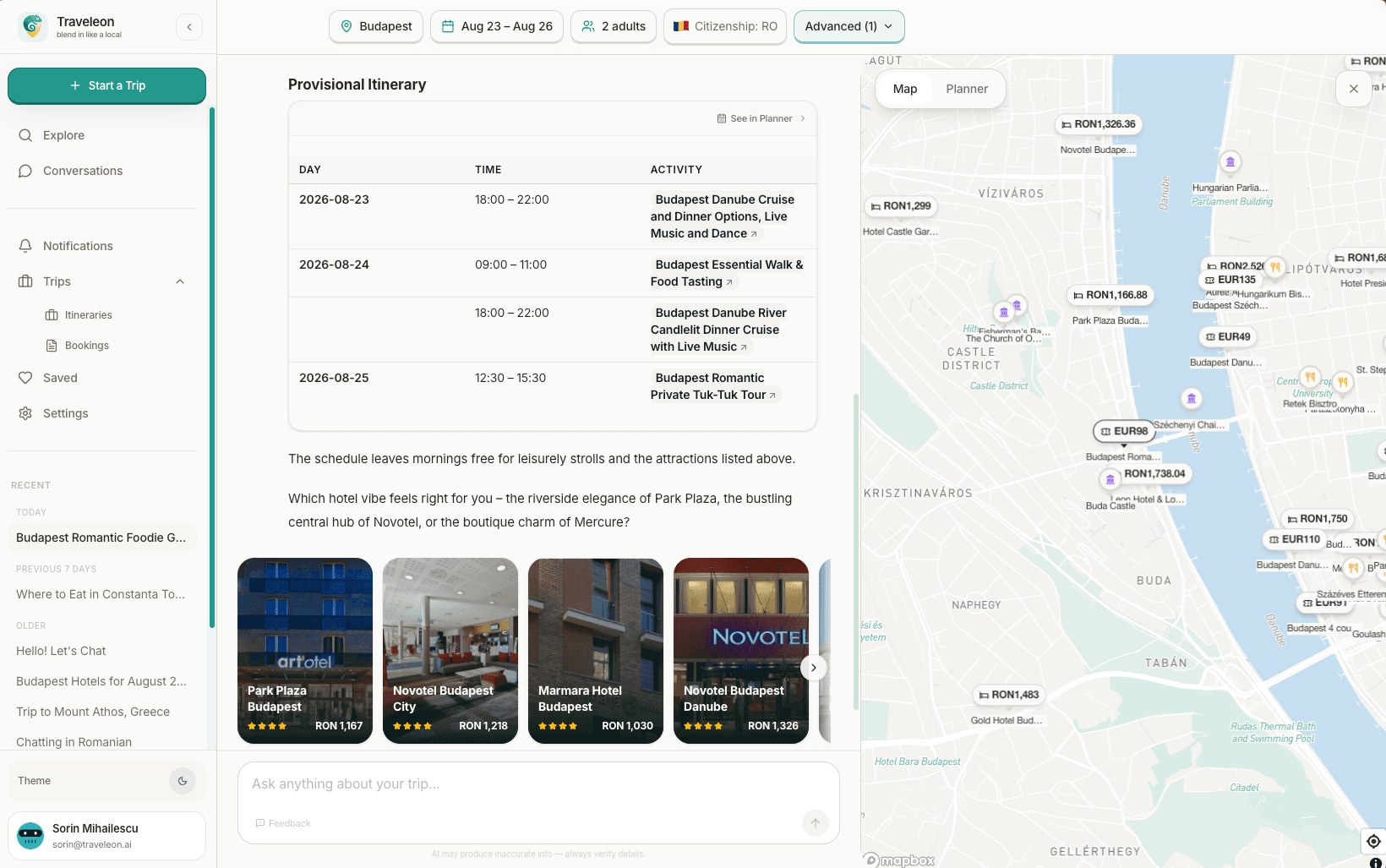This screenshot has width=1386, height=868.
Task: Click the RON1,326.36 hotel map marker
Action: (x=1099, y=124)
